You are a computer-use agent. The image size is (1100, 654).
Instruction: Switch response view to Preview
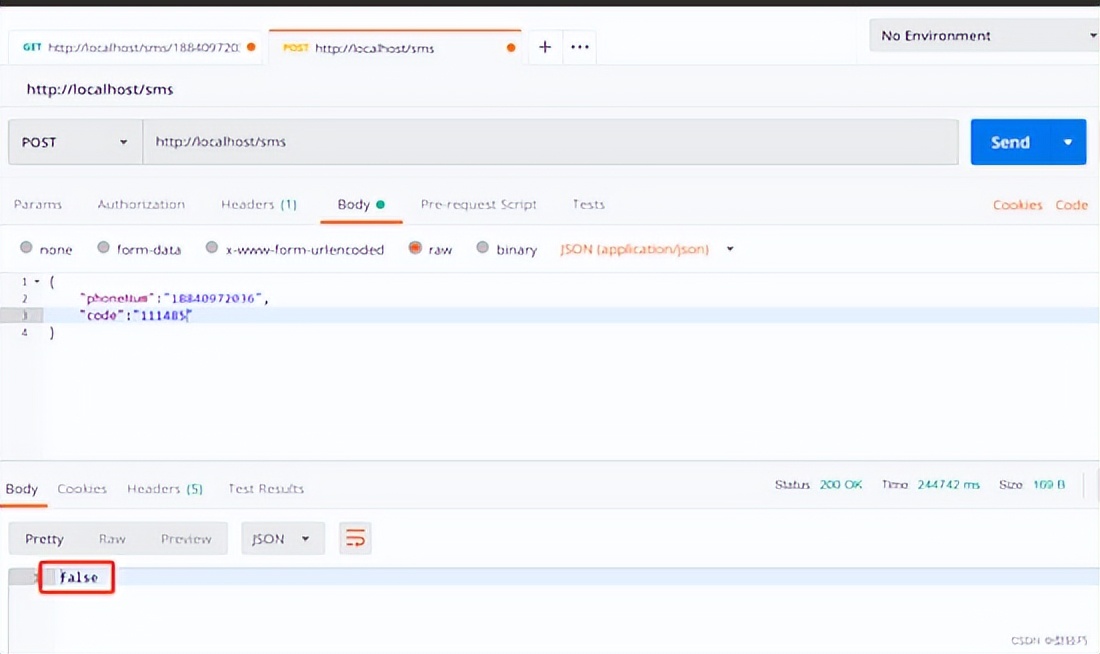[186, 539]
